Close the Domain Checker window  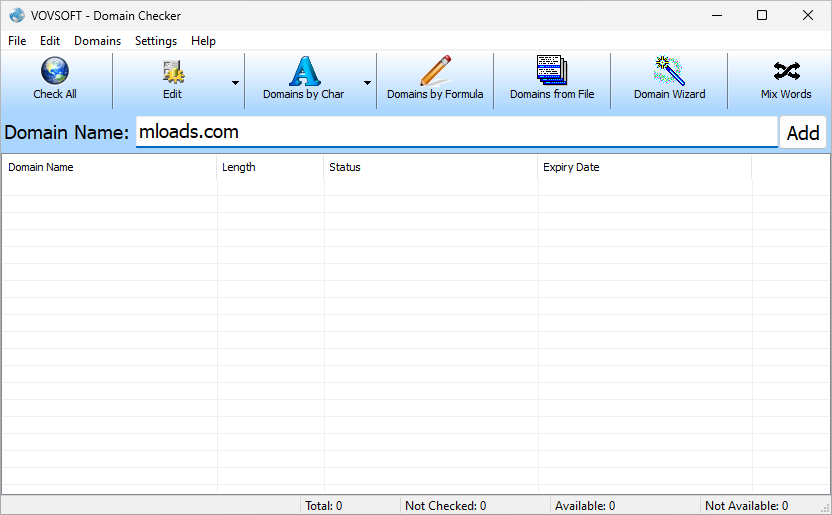pyautogui.click(x=808, y=15)
